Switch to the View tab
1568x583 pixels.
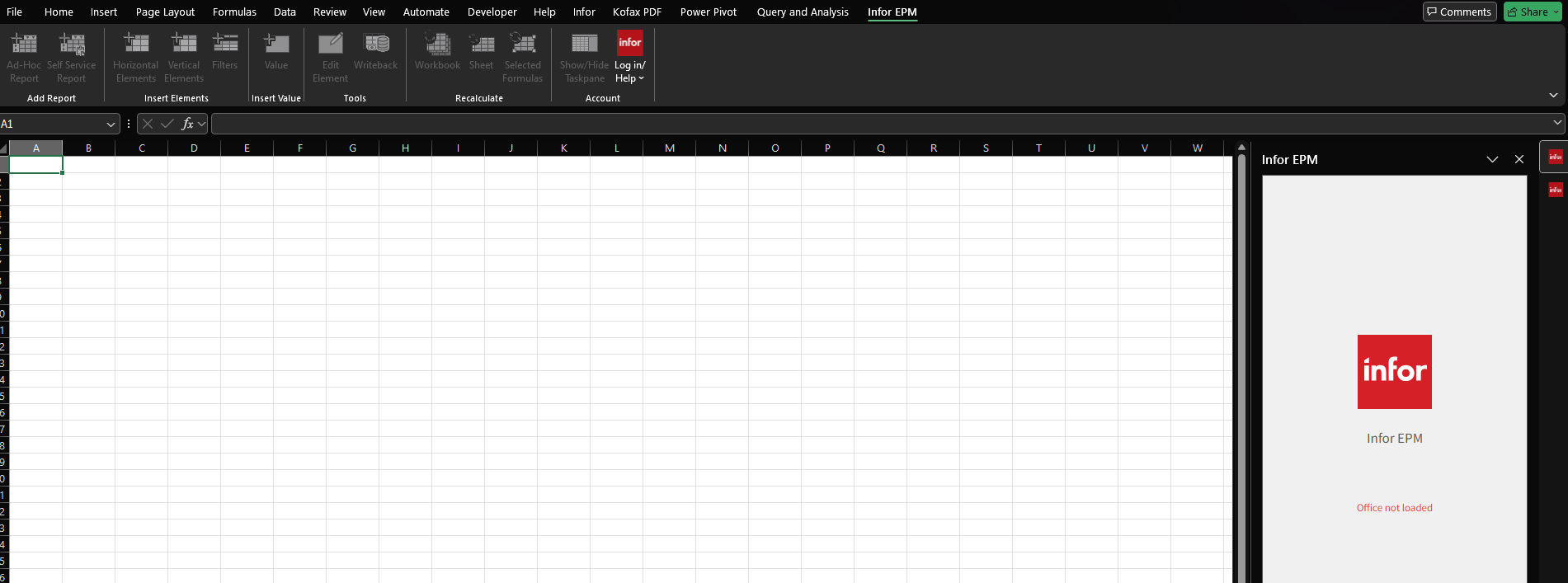click(x=374, y=12)
